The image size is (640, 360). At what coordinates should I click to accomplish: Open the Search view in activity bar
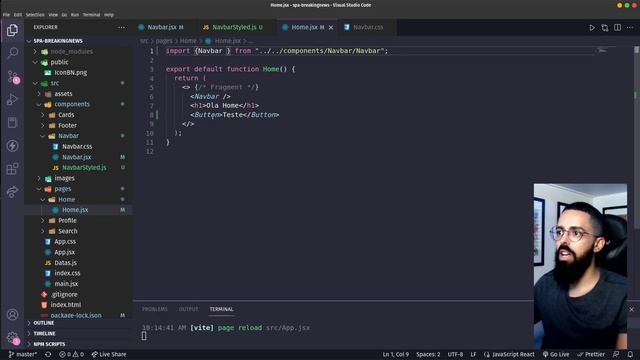coord(12,53)
